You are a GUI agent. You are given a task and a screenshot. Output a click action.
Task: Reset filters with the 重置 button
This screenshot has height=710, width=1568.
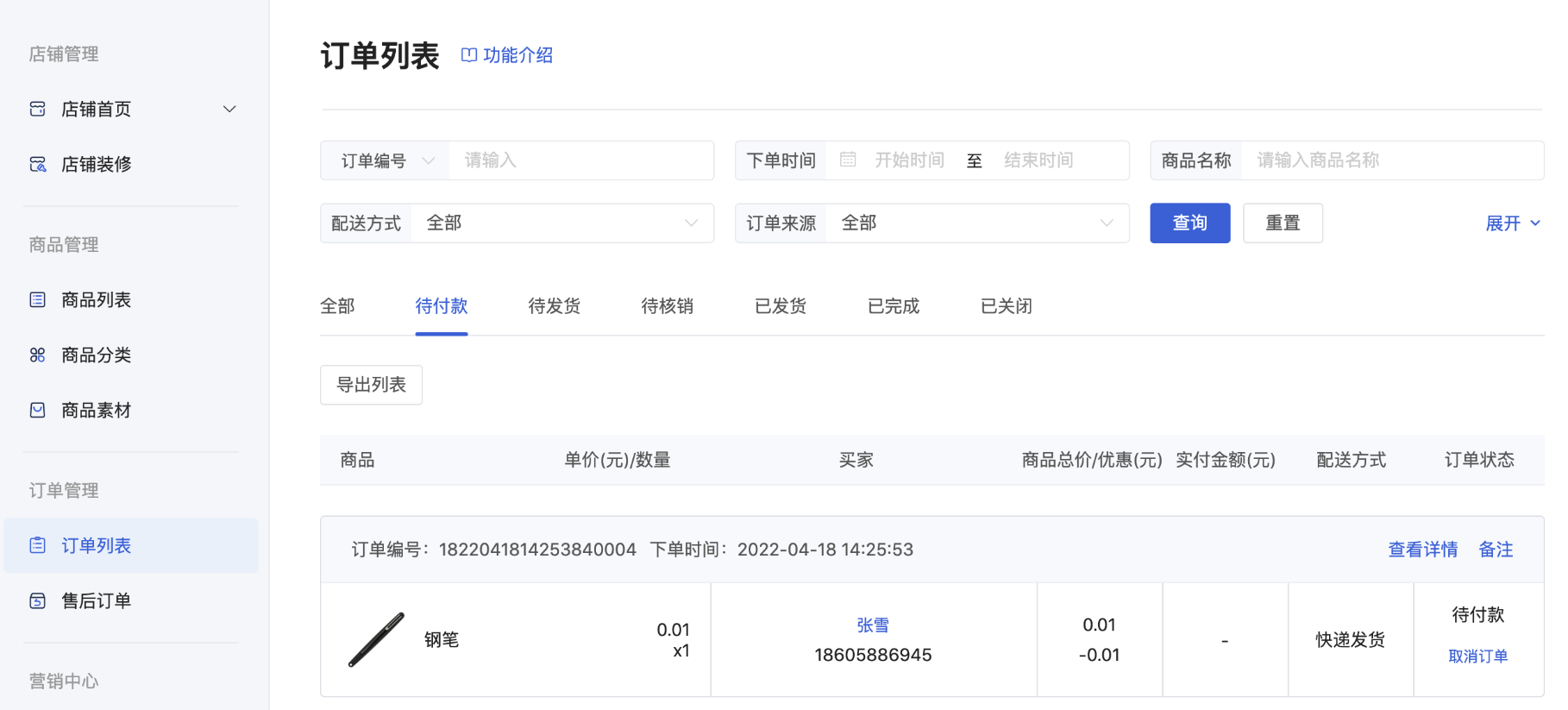tap(1283, 223)
